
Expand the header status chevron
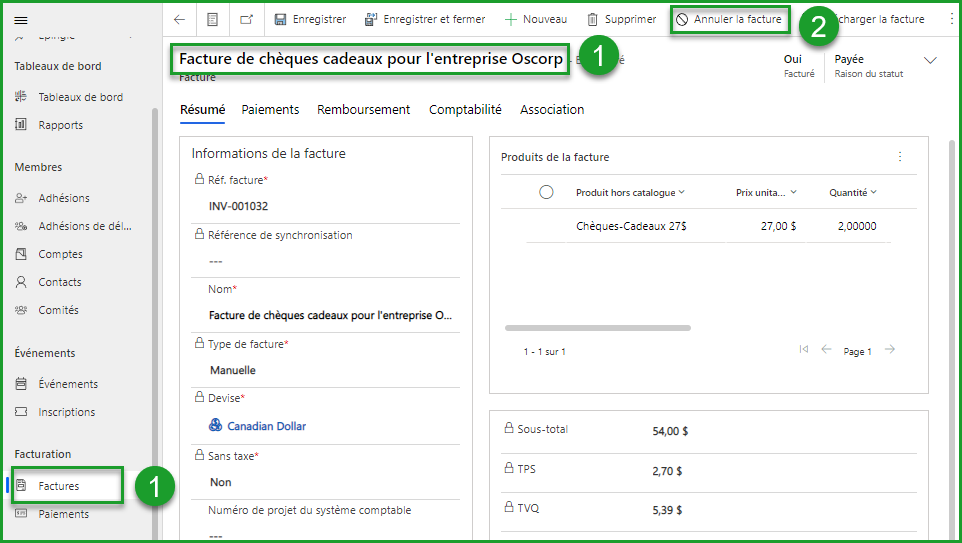(x=930, y=61)
